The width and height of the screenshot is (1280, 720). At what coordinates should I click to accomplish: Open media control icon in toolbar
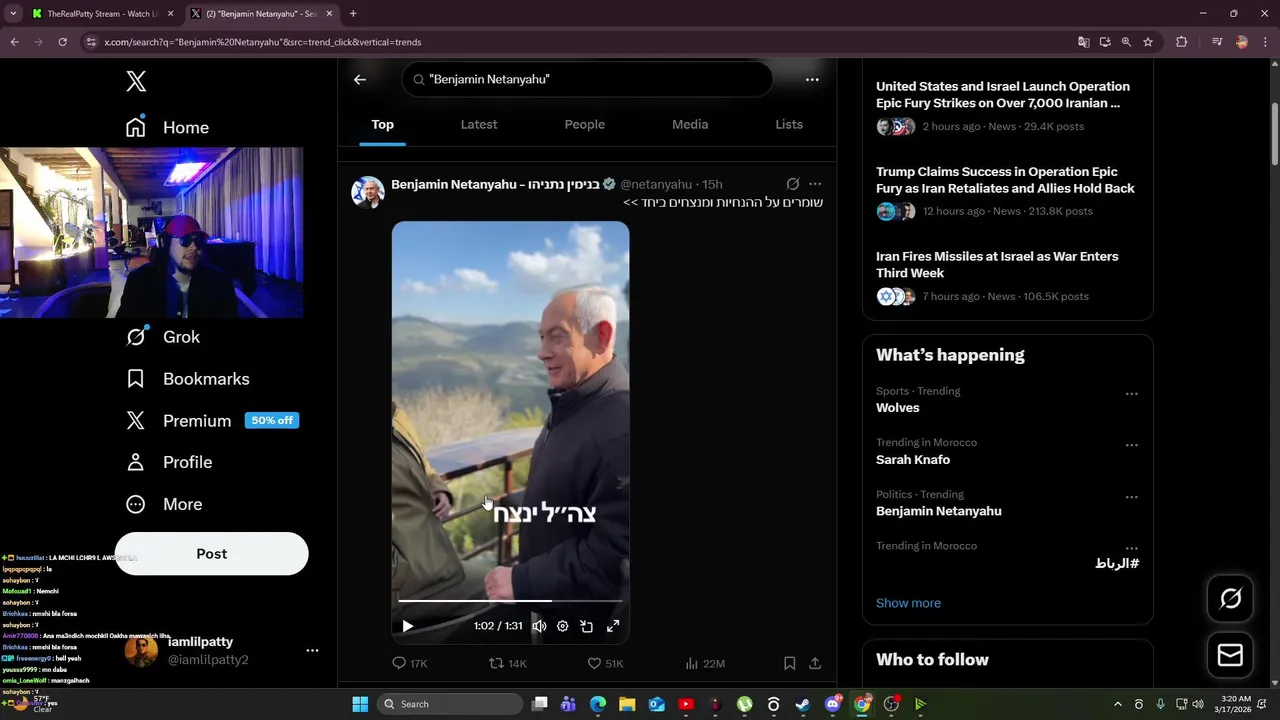[1216, 42]
